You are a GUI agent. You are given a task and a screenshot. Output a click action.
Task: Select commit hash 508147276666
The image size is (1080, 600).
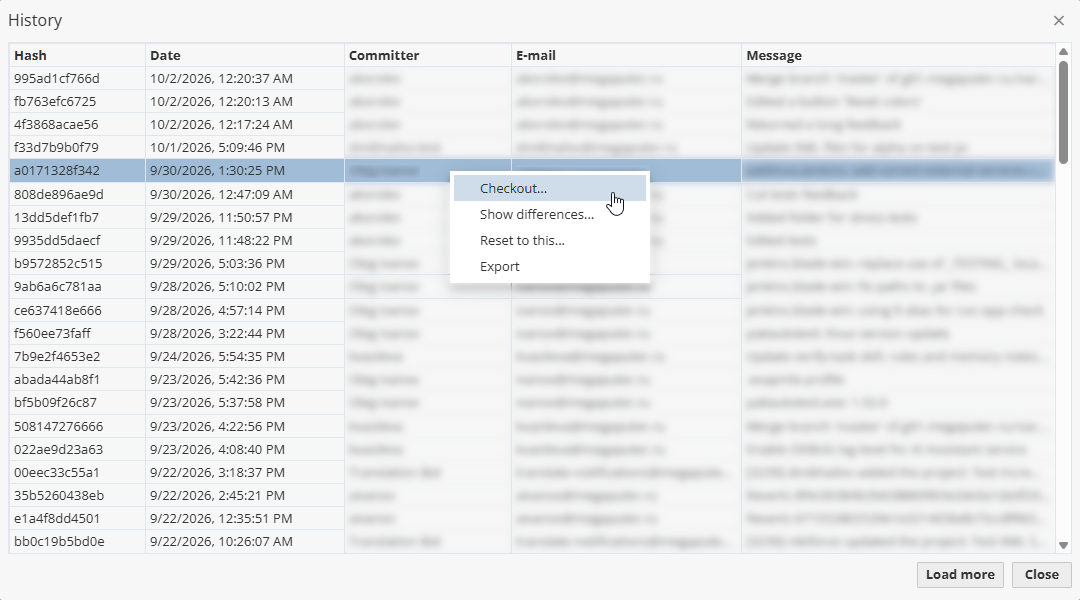tap(59, 426)
